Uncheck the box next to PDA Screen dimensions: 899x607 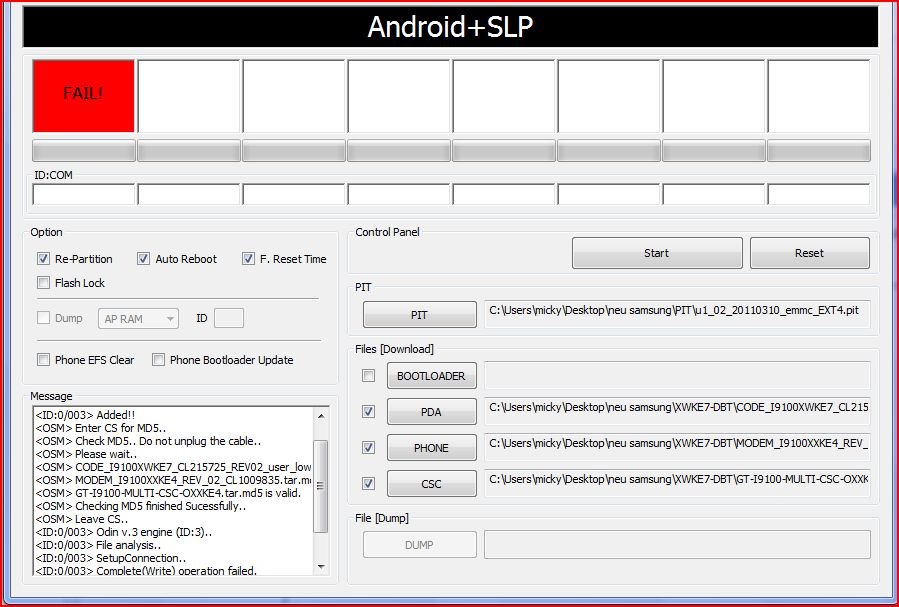(x=369, y=412)
